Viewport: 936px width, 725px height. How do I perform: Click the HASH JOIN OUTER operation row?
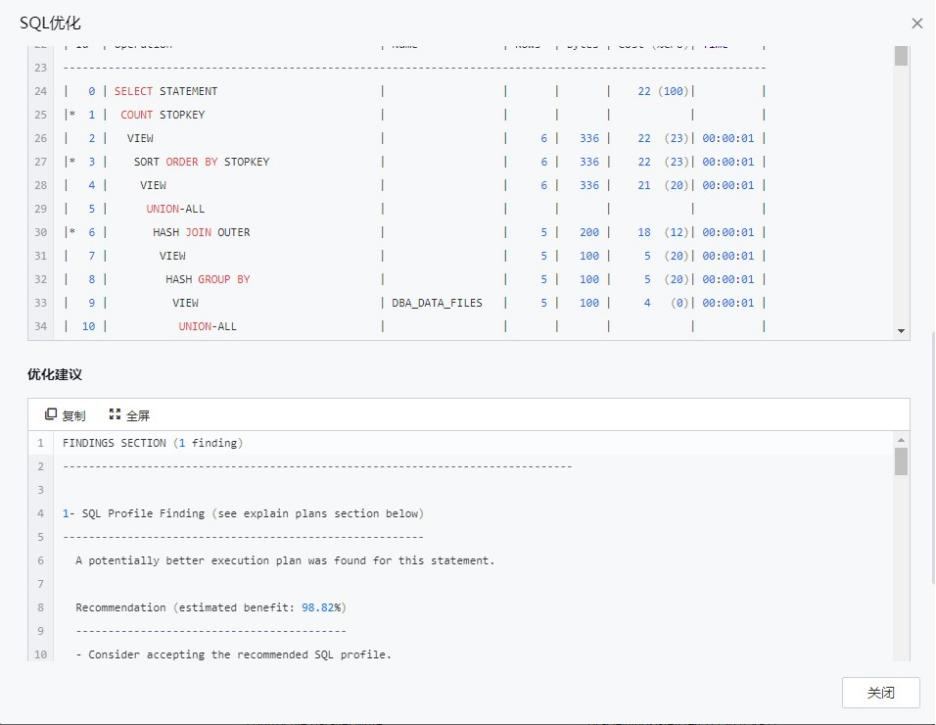click(201, 232)
